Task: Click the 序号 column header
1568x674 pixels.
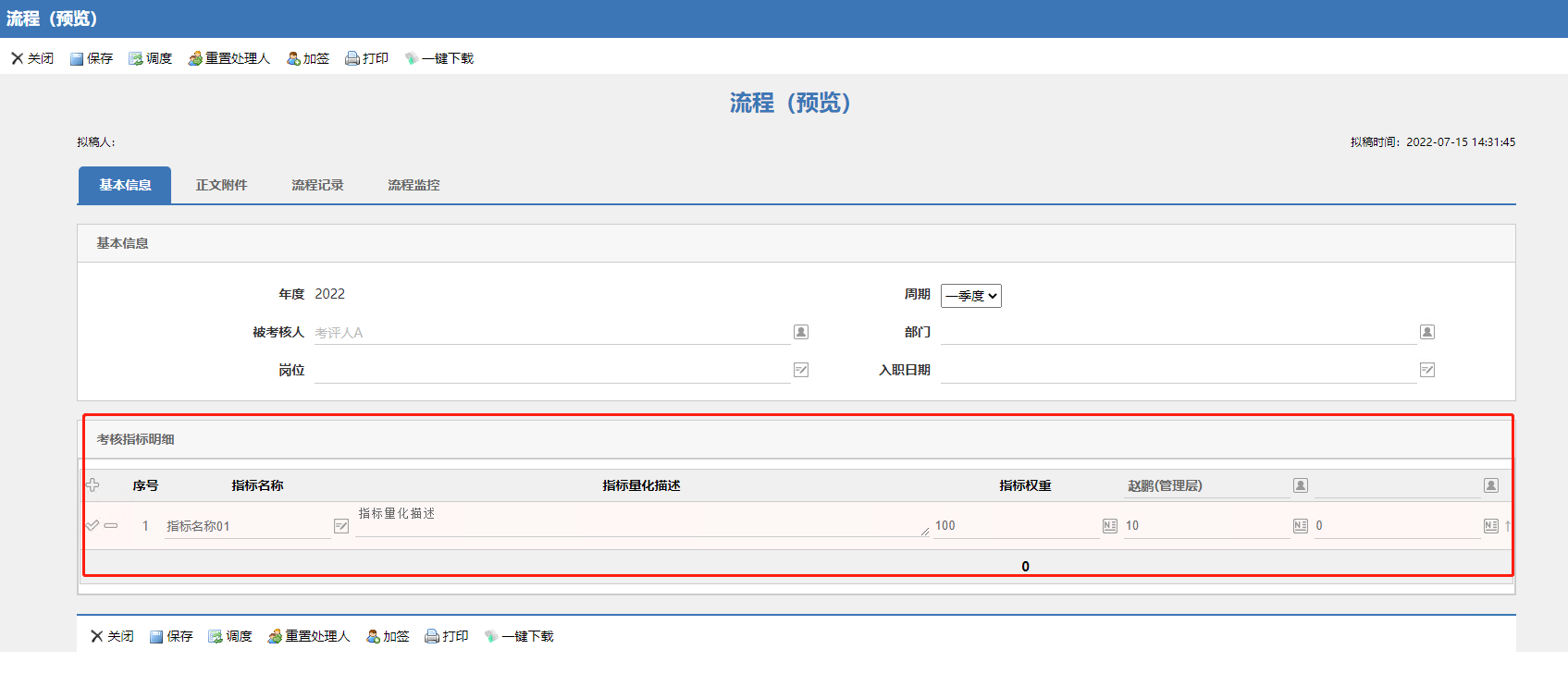Action: [x=145, y=485]
